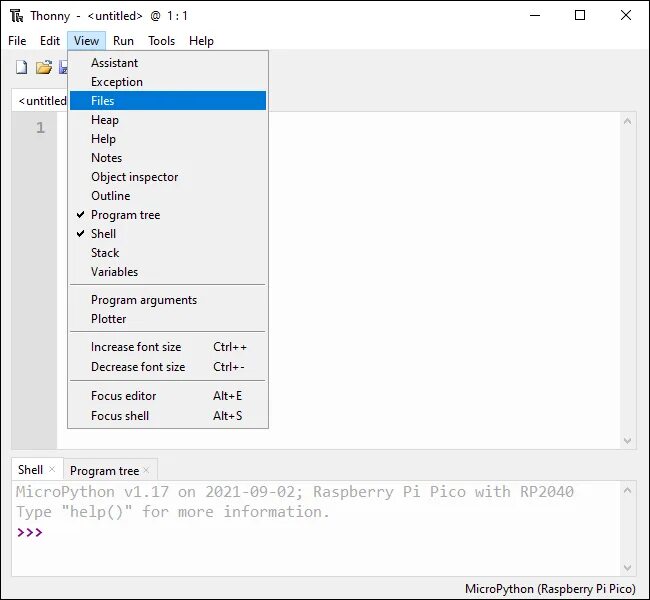Click line number 1 in gutter

[40, 128]
